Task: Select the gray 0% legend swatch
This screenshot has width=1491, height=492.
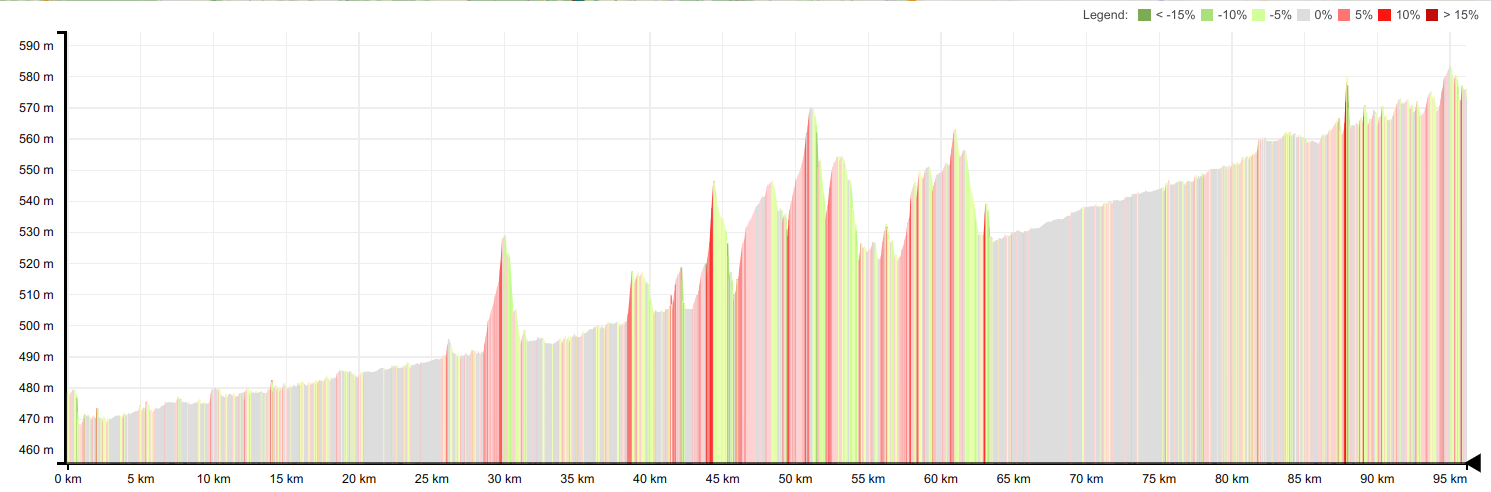Action: click(x=1304, y=15)
